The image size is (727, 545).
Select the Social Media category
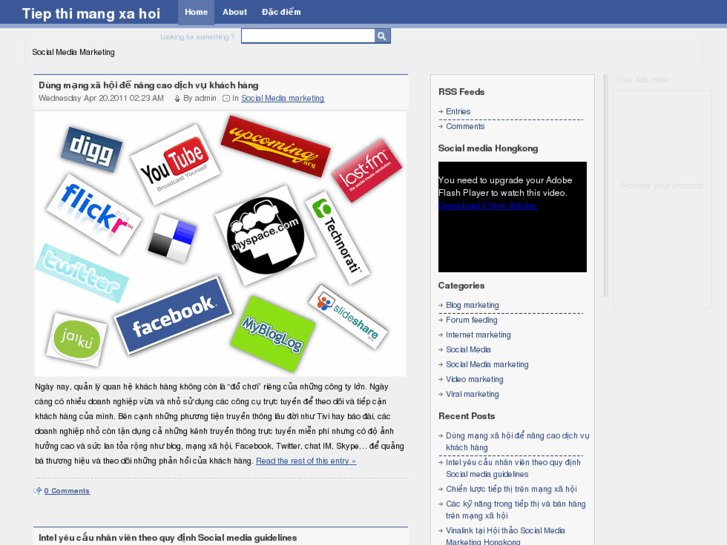click(468, 350)
